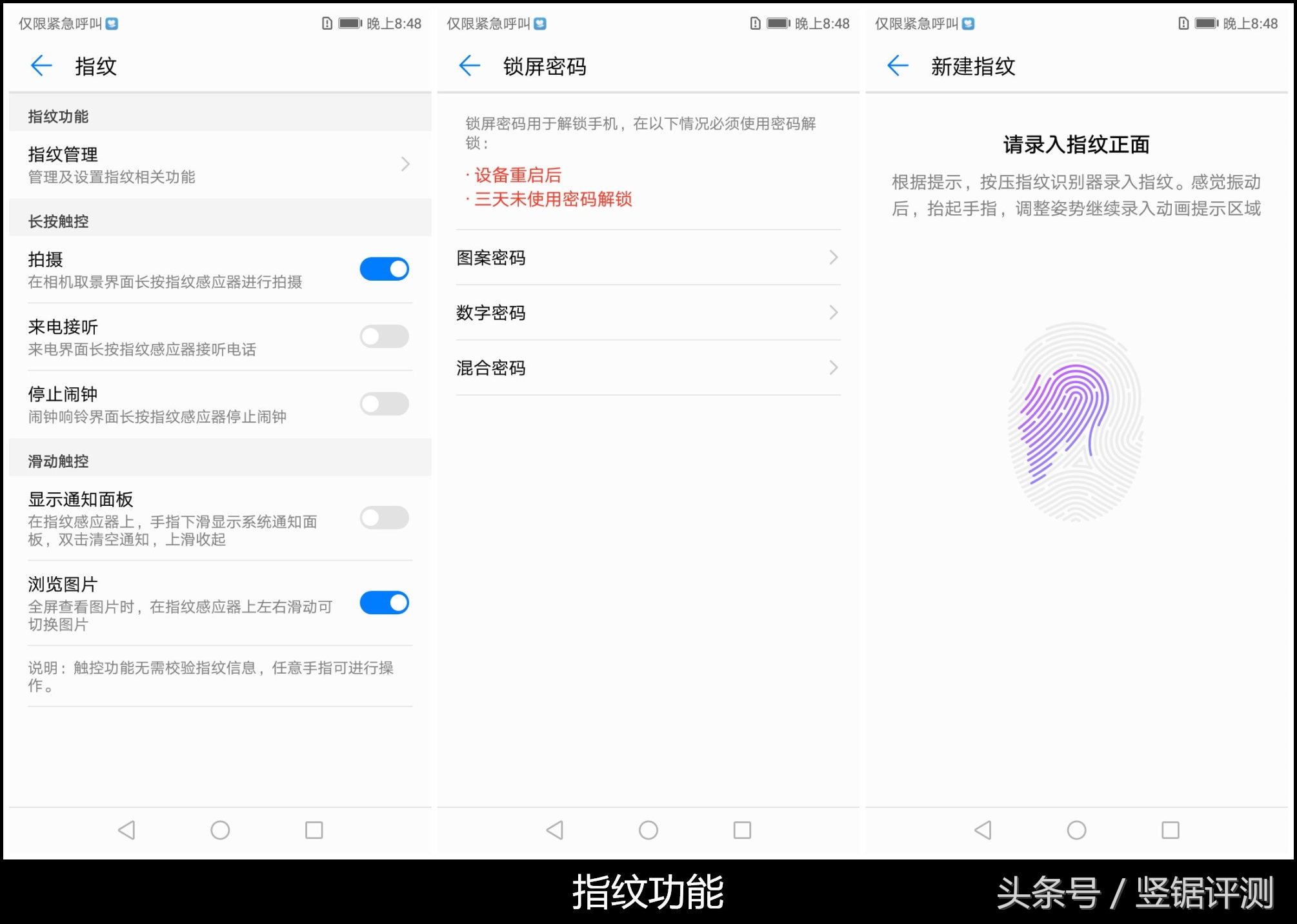
Task: Tap the home circle button on the first screen
Action: (219, 830)
